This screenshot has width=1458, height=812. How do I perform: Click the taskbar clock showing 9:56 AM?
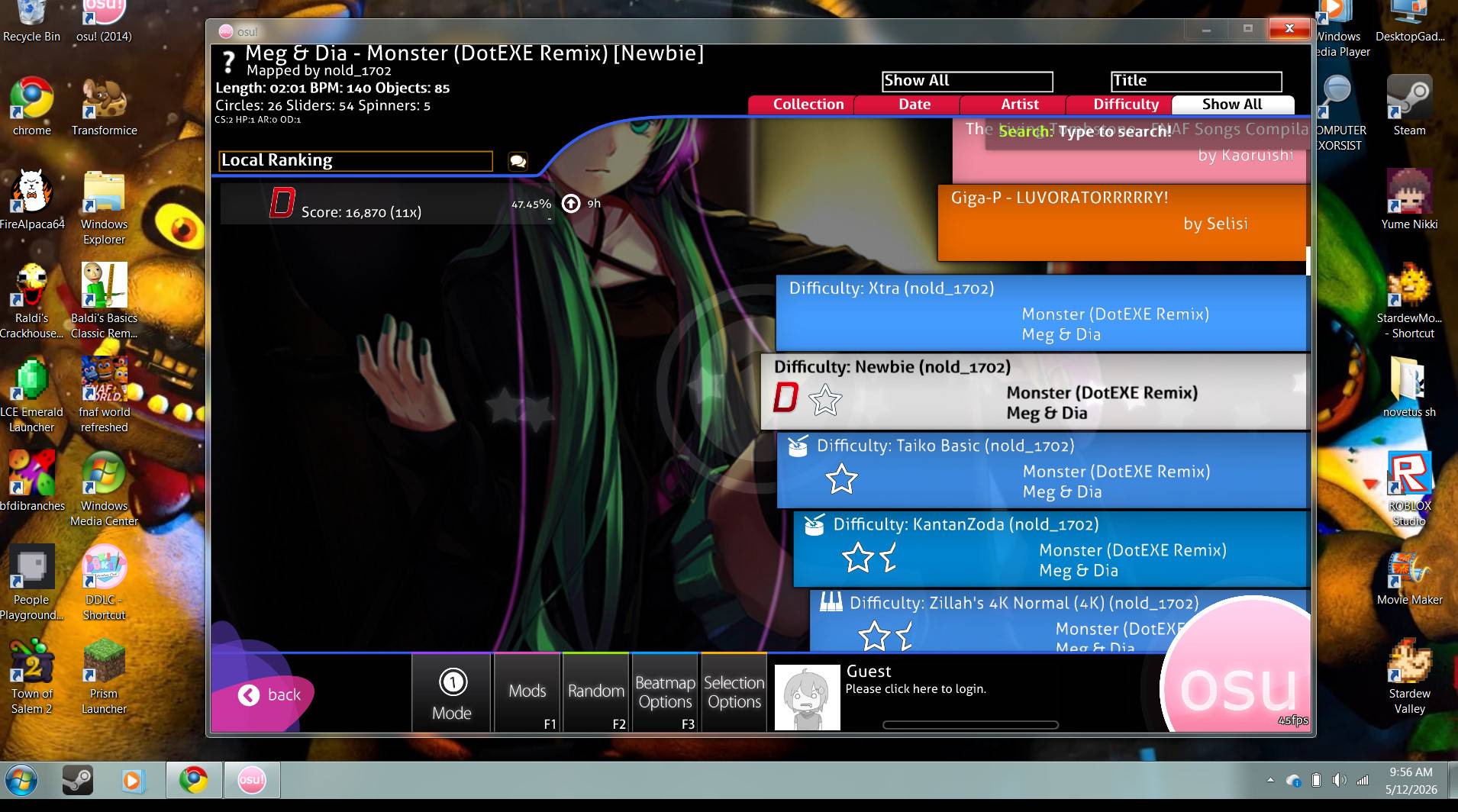1411,780
